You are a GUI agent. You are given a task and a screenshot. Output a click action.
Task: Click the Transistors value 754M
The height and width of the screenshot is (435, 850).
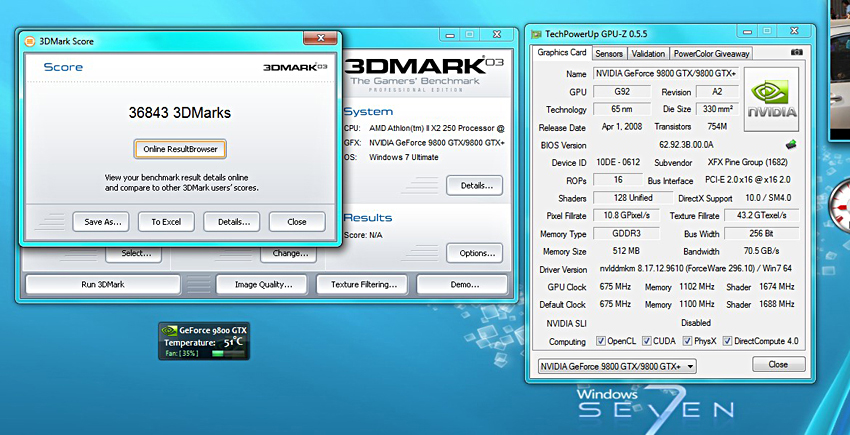click(716, 126)
